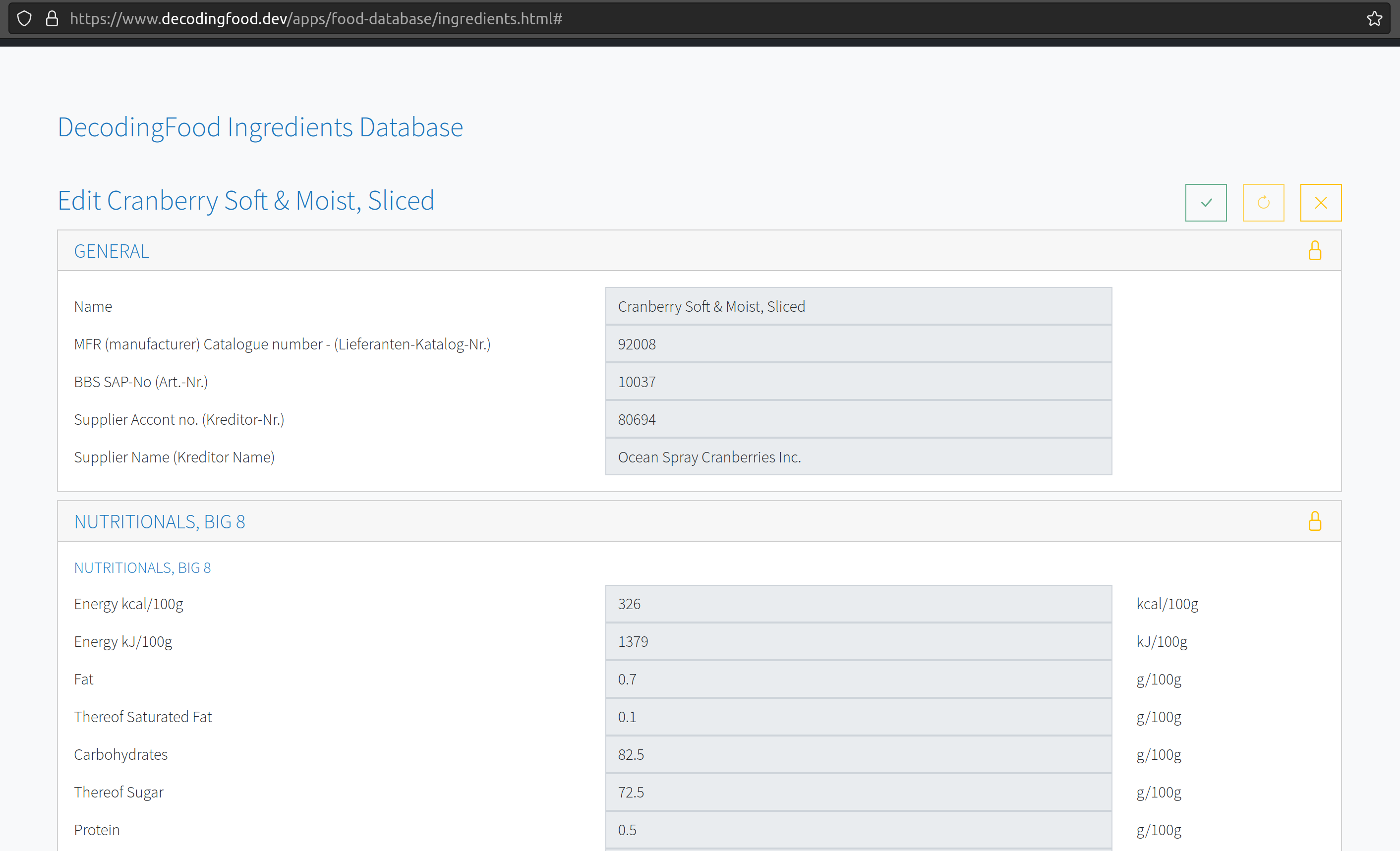Screen dimensions: 1400x851
Task: Collapse the GENERAL section header
Action: click(x=112, y=251)
